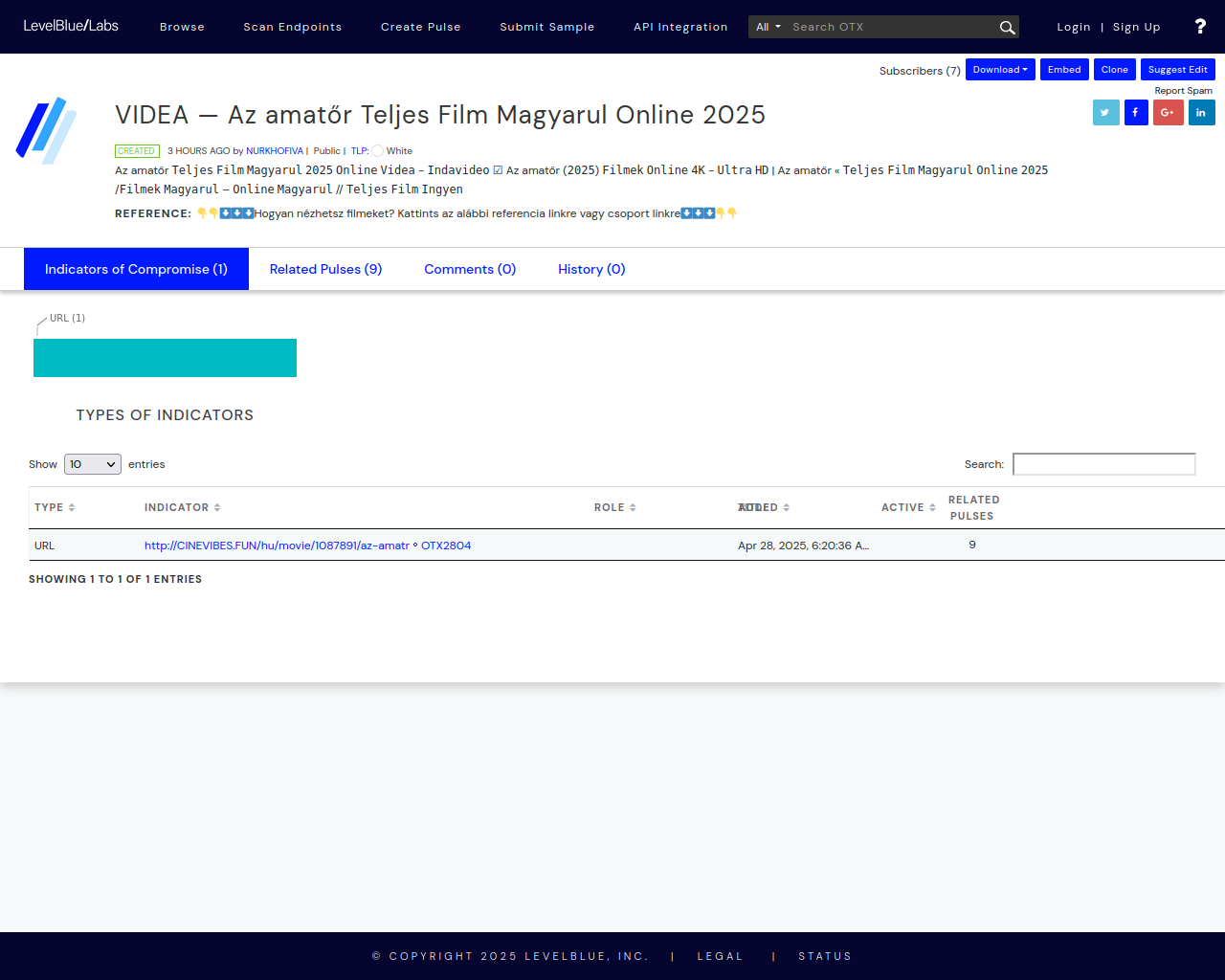This screenshot has width=1225, height=980.
Task: Share pulse on LinkedIn
Action: point(1201,113)
